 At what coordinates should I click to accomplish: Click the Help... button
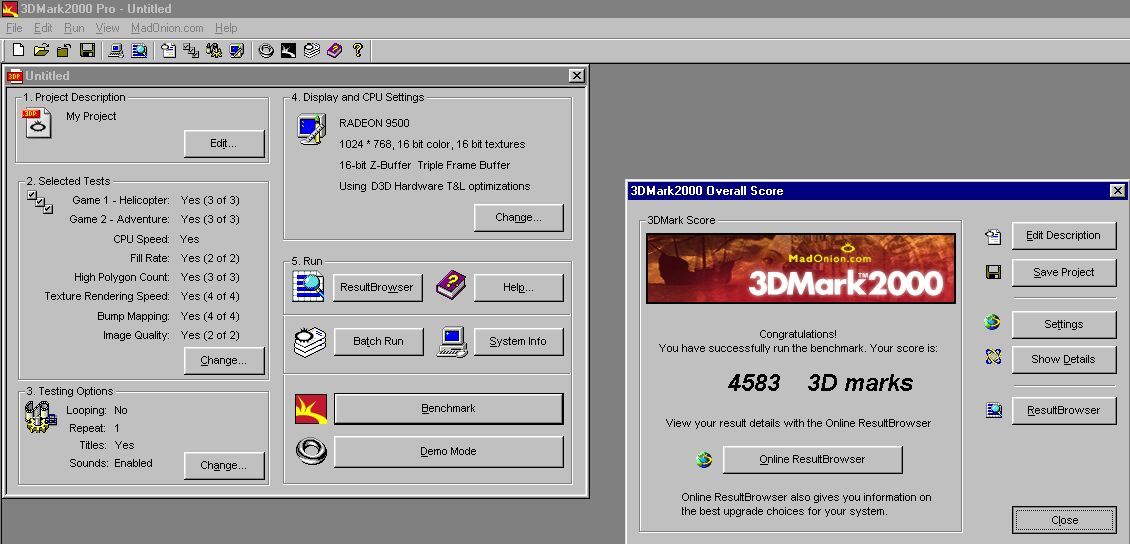point(518,287)
